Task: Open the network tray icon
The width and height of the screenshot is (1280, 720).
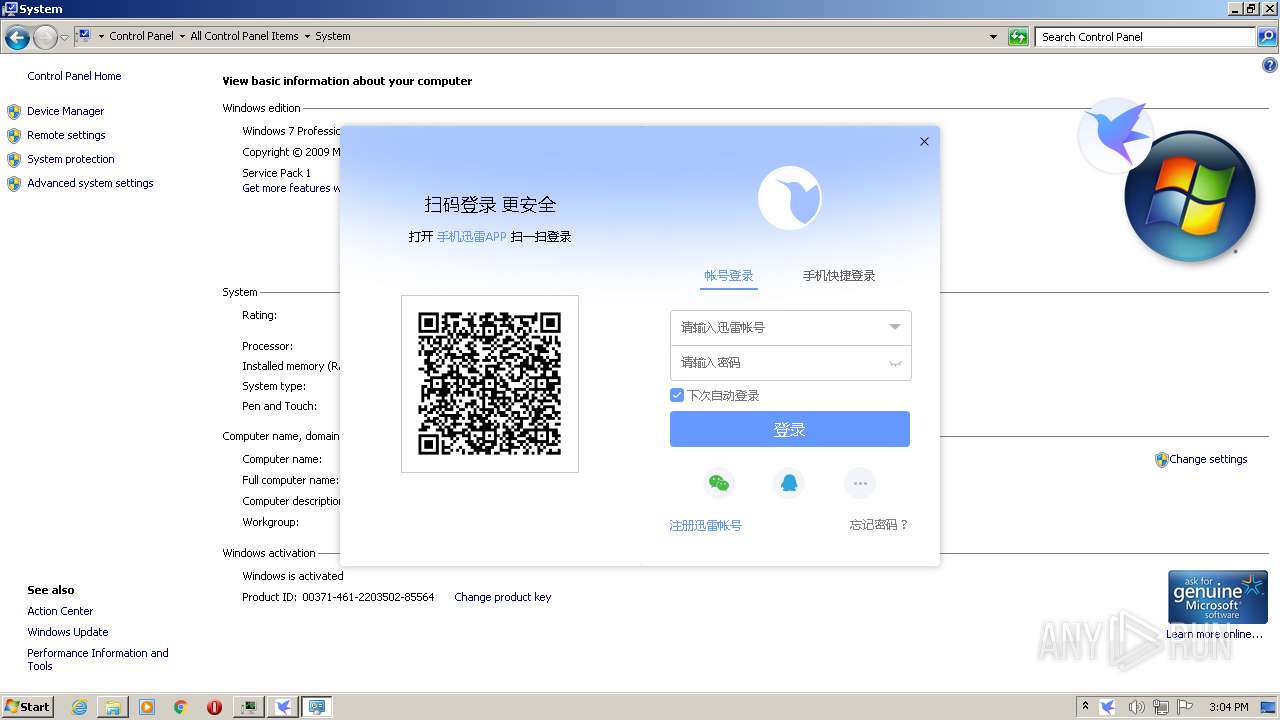Action: pyautogui.click(x=1161, y=707)
